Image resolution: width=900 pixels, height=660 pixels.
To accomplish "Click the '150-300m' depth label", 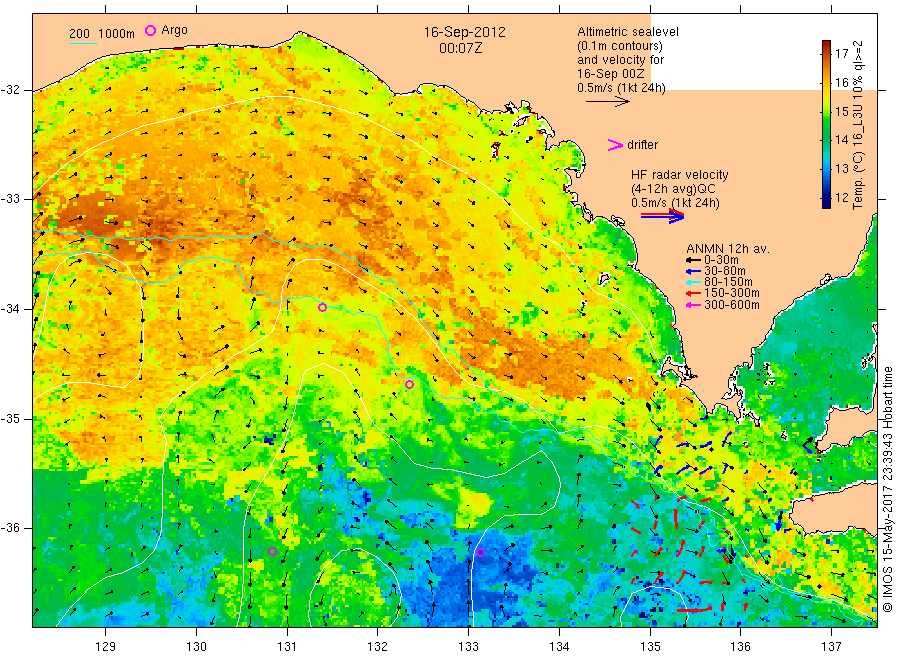I will tap(732, 293).
